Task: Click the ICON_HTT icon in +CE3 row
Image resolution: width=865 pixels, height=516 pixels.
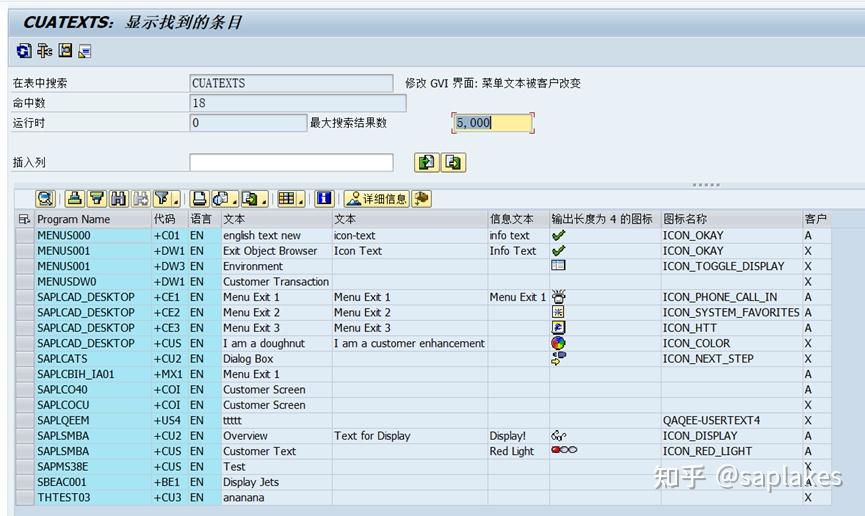Action: pos(558,327)
